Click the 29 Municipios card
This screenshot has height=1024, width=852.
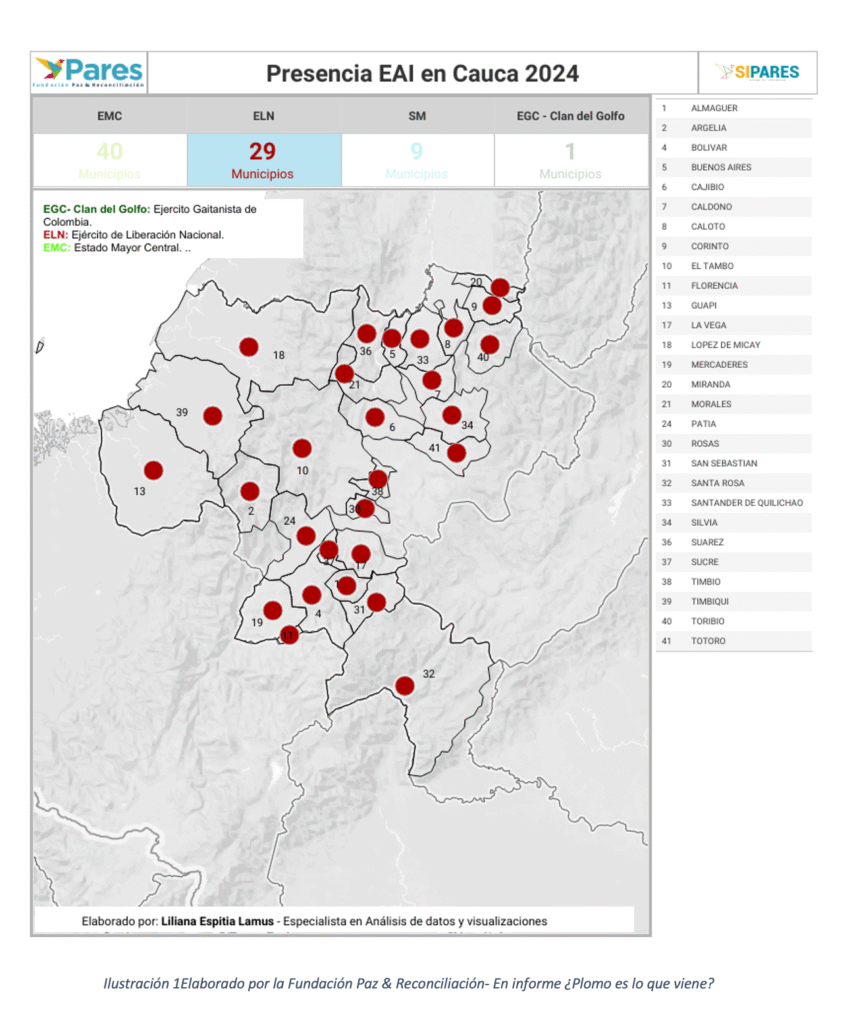pos(263,160)
